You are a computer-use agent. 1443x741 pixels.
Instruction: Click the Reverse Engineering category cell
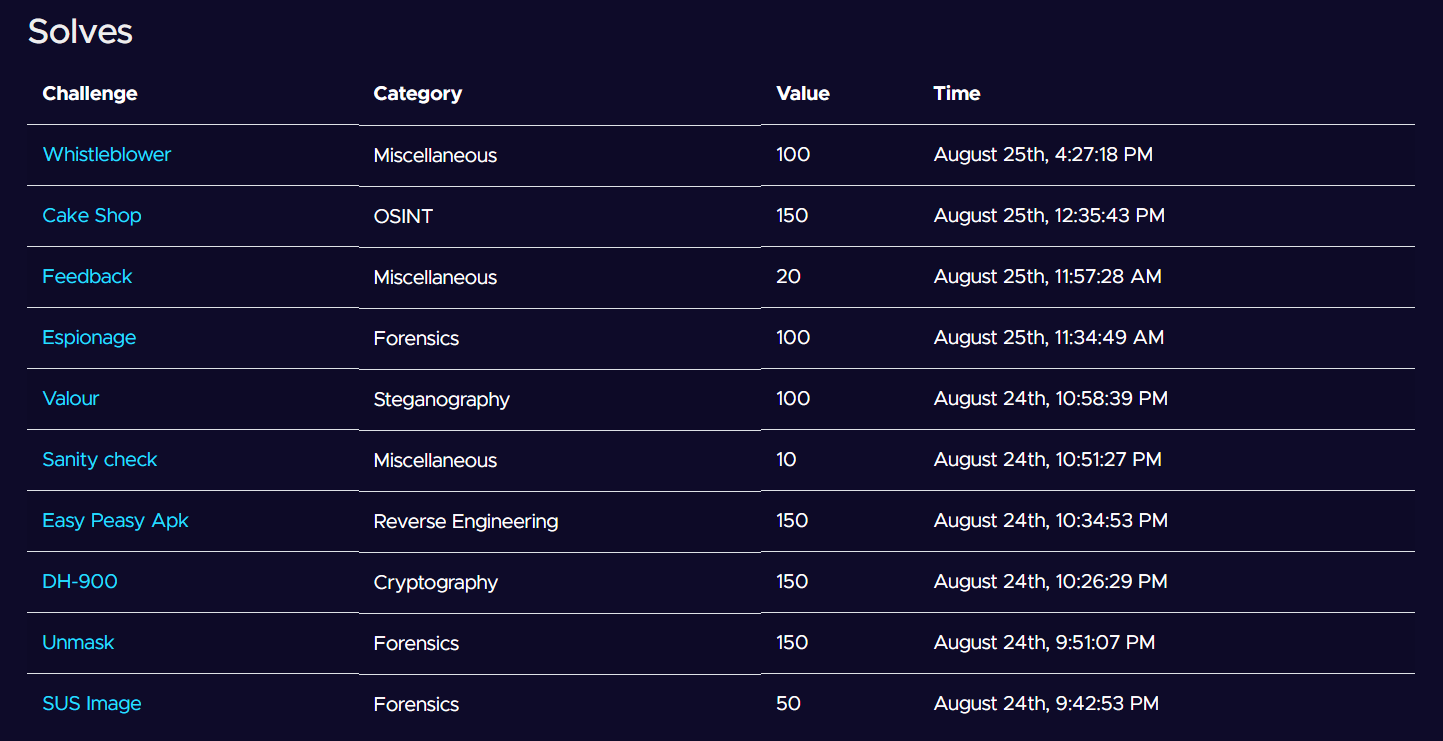click(x=465, y=521)
